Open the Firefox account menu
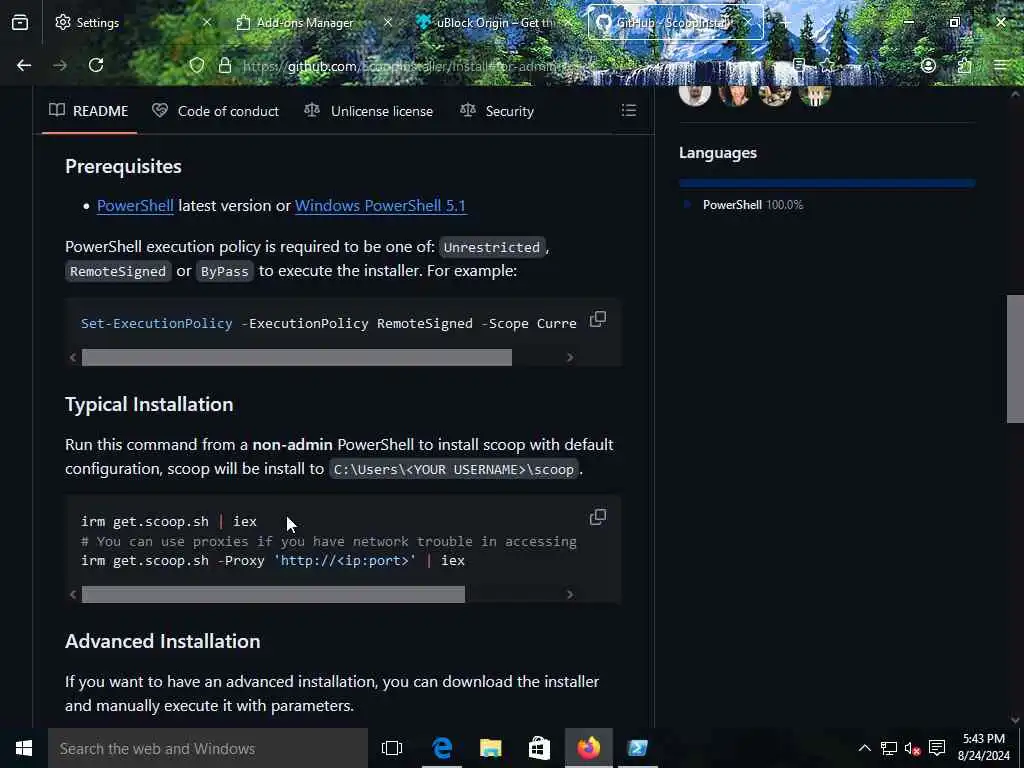The width and height of the screenshot is (1024, 768). (x=928, y=65)
